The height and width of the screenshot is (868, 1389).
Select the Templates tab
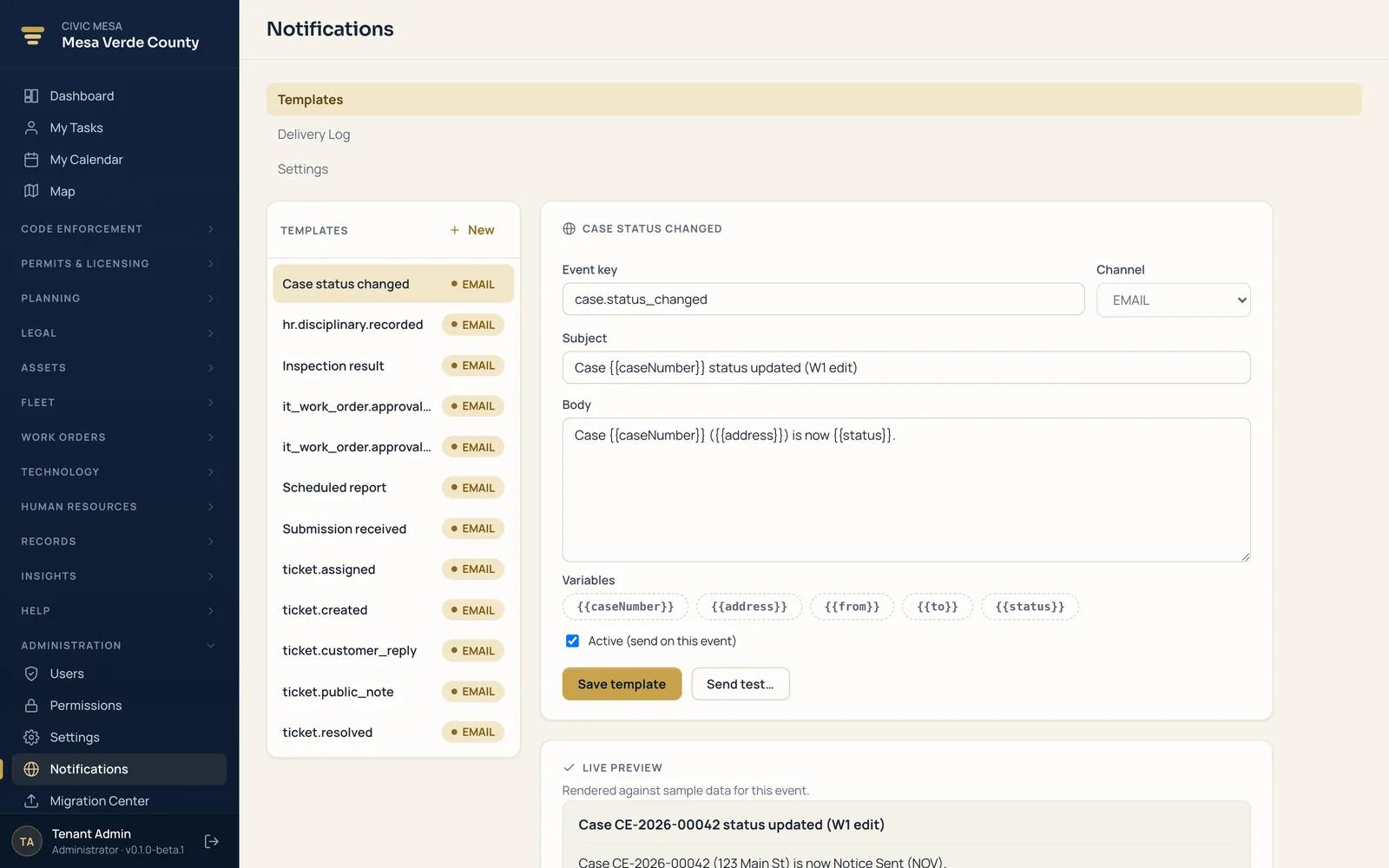[x=813, y=100]
